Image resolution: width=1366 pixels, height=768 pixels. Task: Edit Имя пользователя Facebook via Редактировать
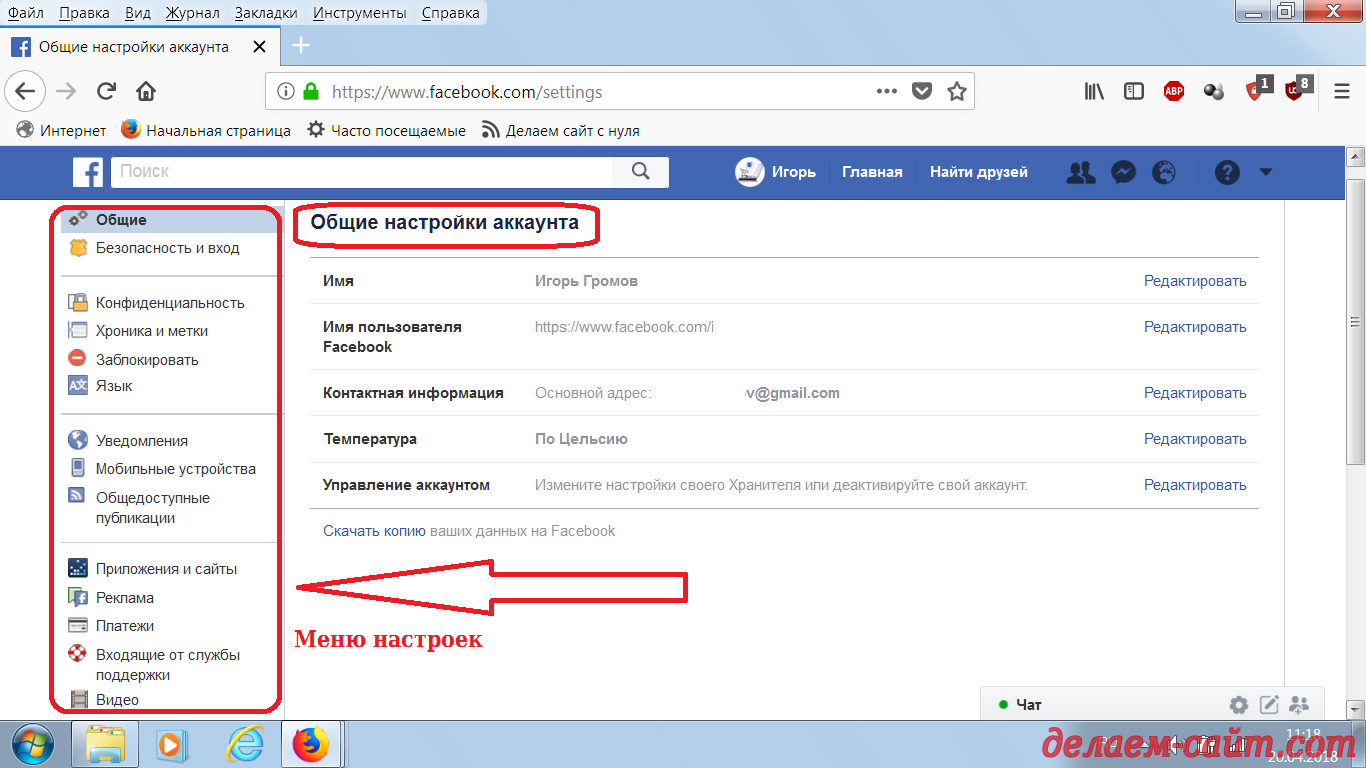[x=1195, y=327]
